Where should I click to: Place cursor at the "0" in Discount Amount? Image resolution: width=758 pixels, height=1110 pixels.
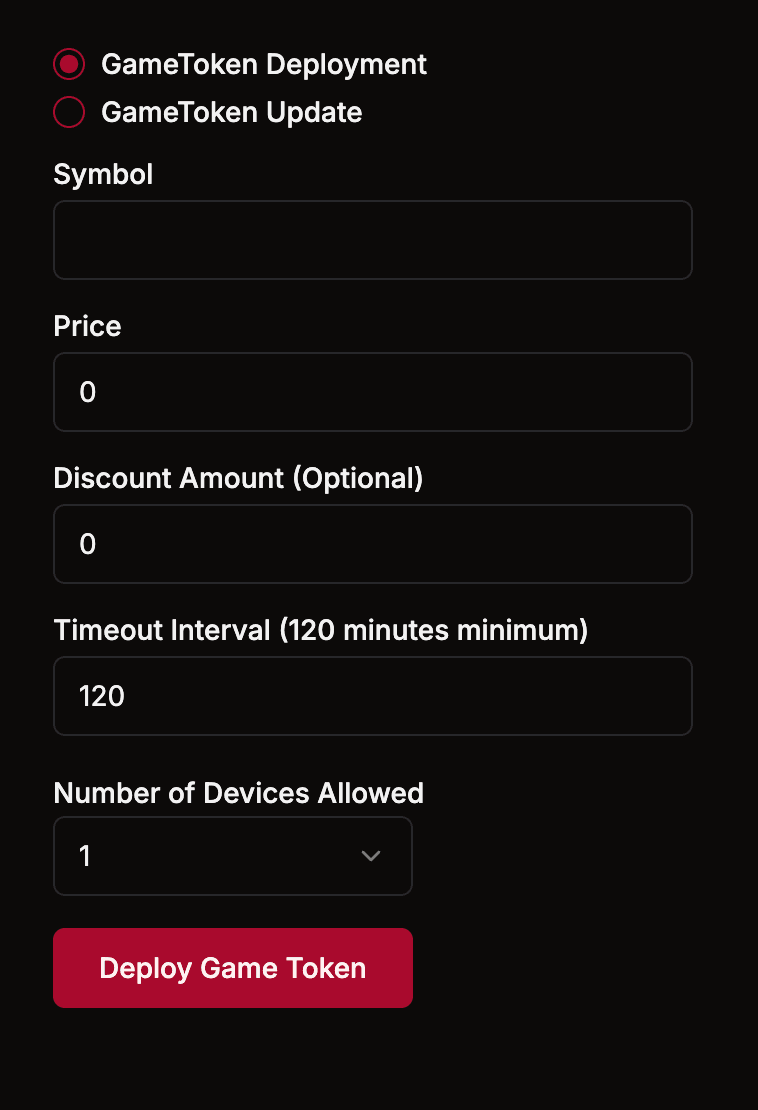(x=88, y=544)
